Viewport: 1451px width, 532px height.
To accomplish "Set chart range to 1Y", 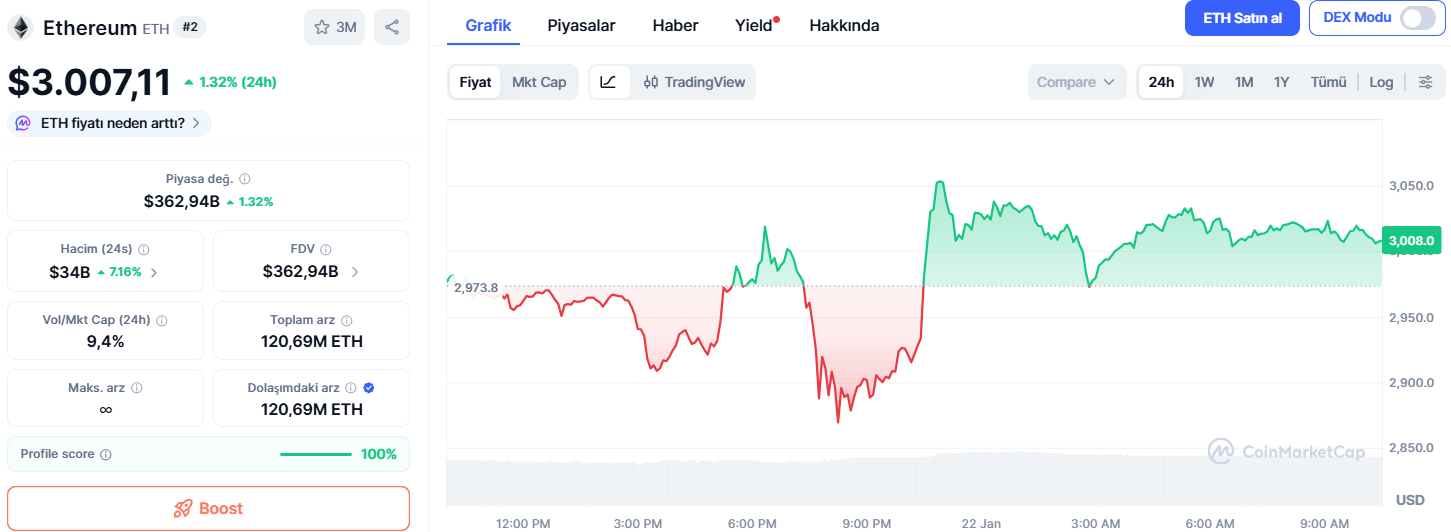I will click(1281, 82).
